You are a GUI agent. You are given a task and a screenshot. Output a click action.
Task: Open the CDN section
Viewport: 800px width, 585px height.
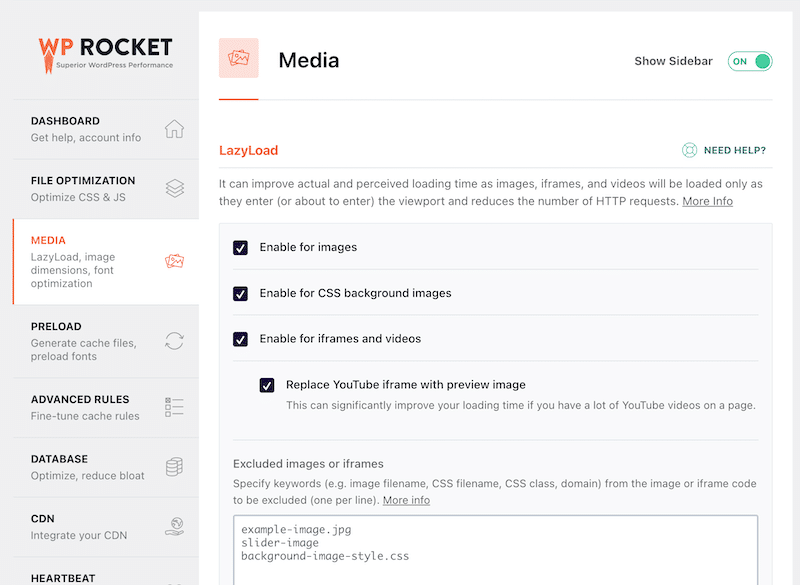click(106, 527)
